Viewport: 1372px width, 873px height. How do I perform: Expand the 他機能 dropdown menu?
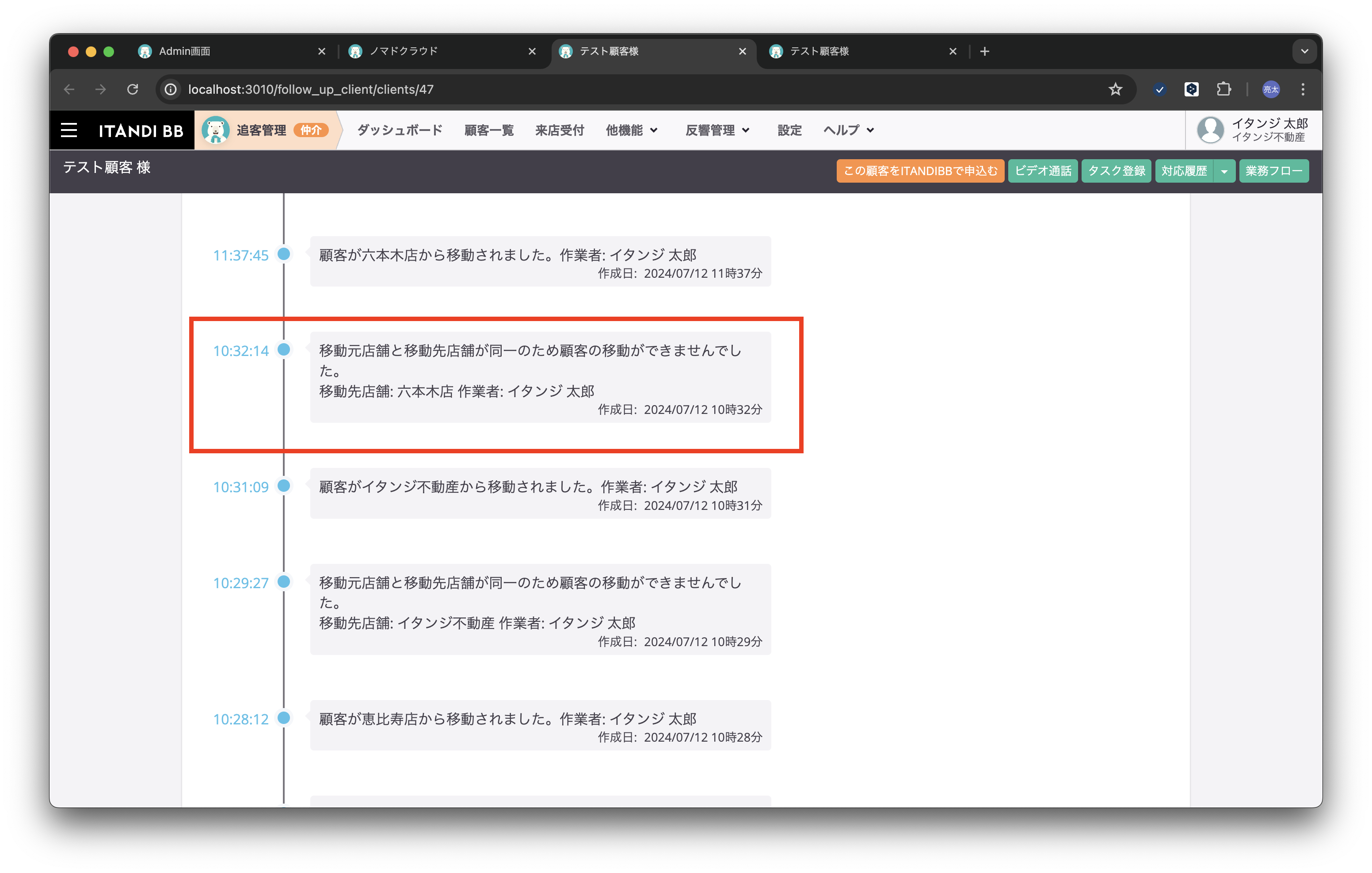[x=632, y=130]
